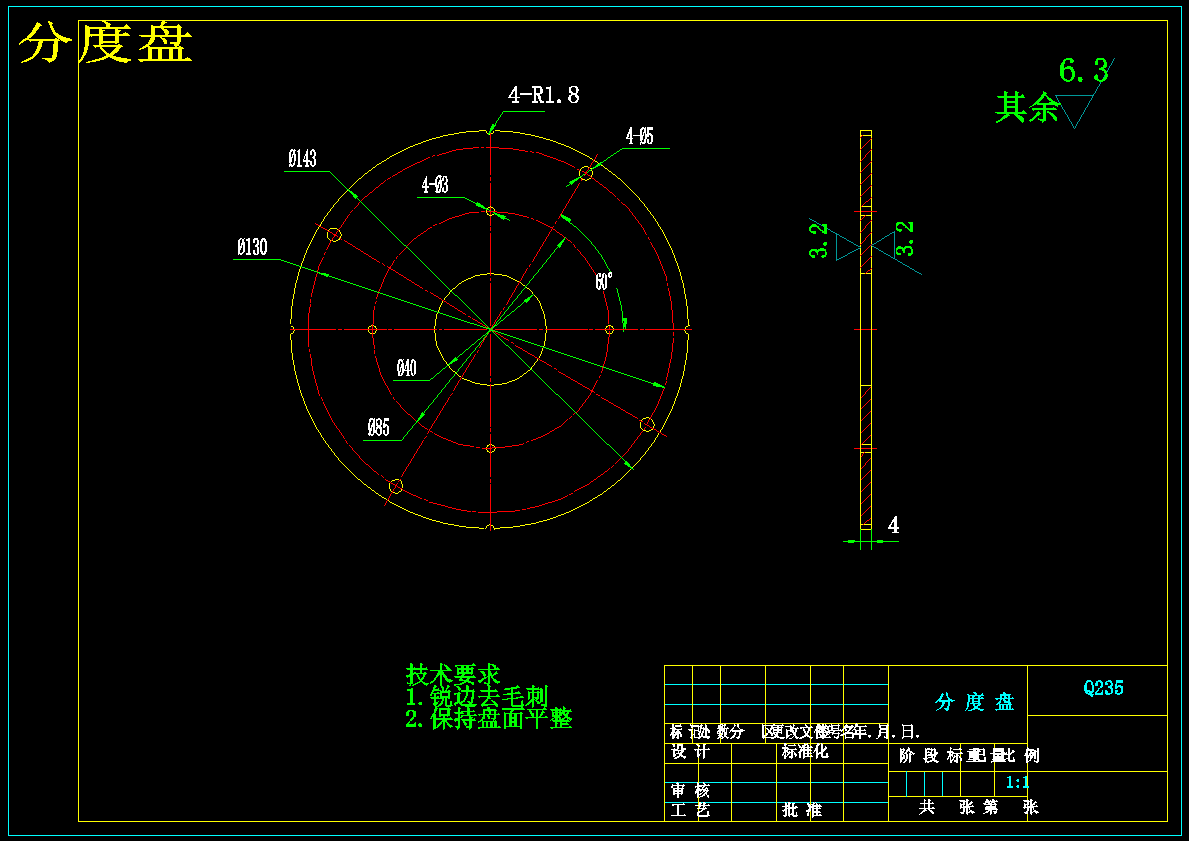This screenshot has height=841, width=1189.
Task: Select the 4-Ø3 hole callout
Action: pos(435,184)
